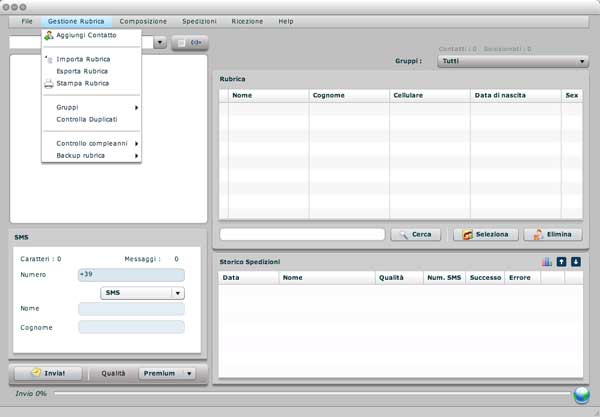Click the button with the arrows icon beside top combo box
This screenshot has height=417, width=600.
[191, 43]
